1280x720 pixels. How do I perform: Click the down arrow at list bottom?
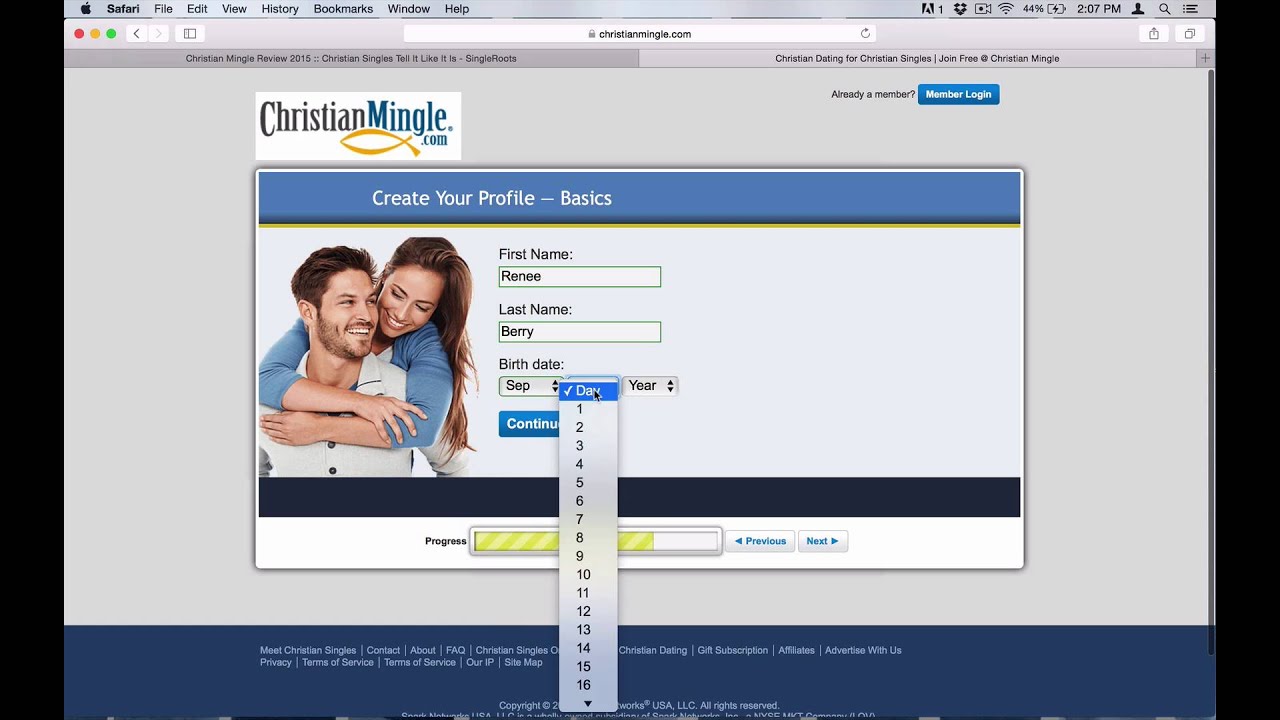pyautogui.click(x=588, y=704)
